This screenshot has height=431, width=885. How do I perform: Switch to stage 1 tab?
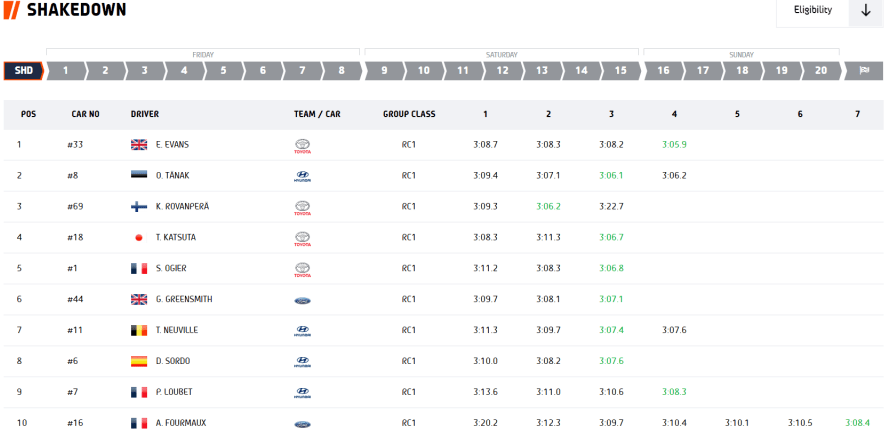(x=65, y=71)
